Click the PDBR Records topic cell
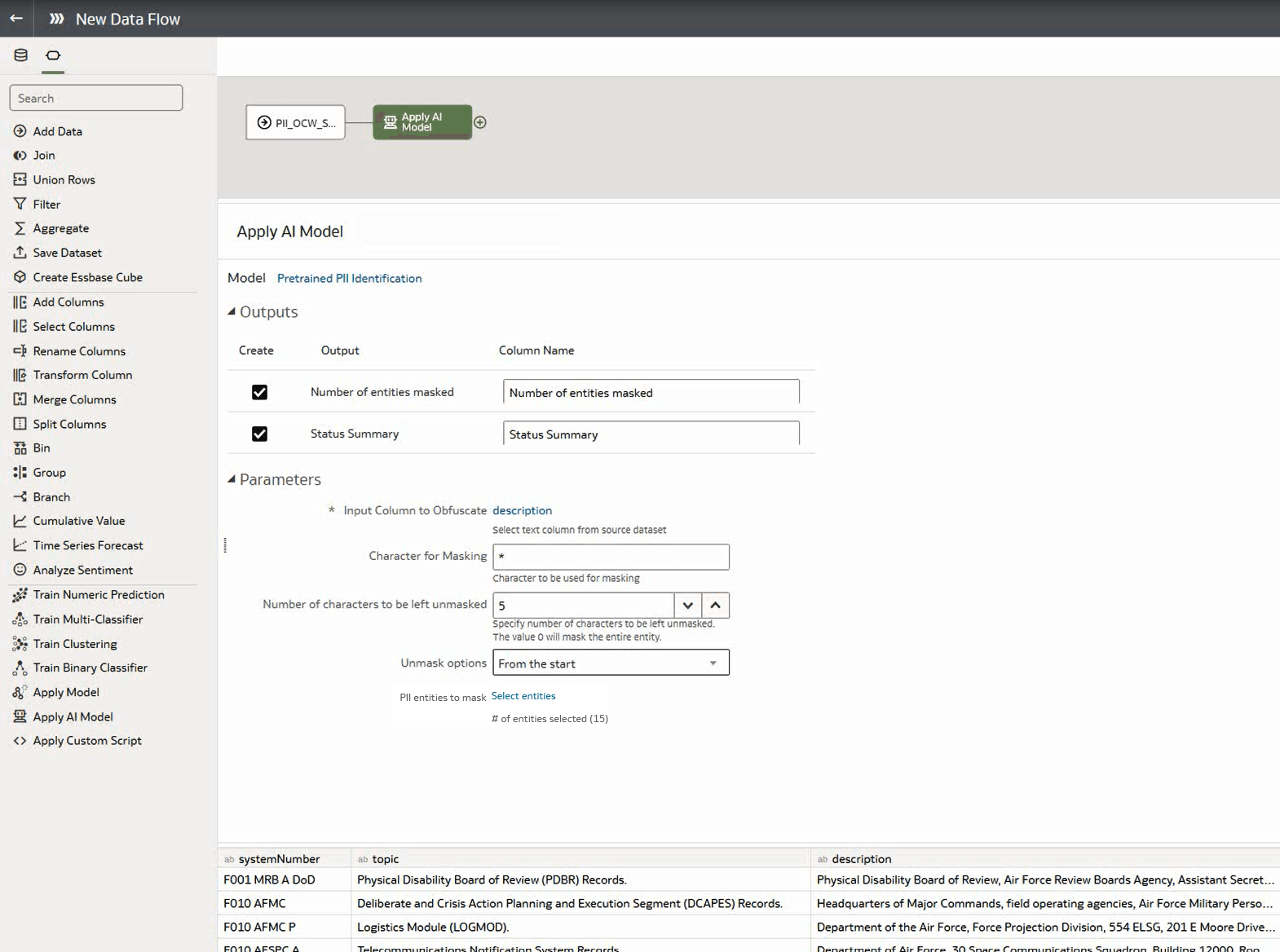1280x952 pixels. click(580, 879)
